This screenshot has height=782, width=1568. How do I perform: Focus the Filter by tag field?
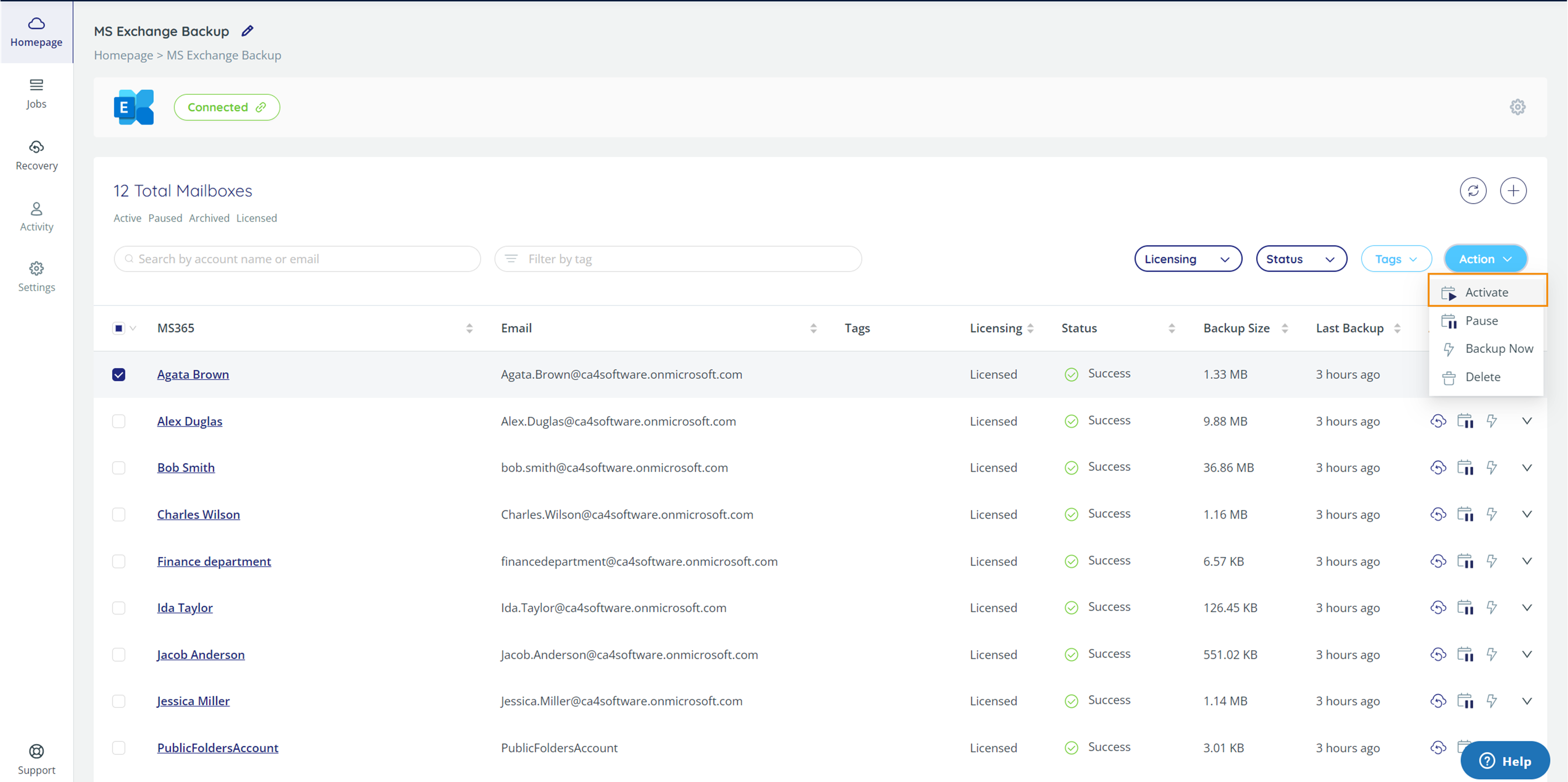(678, 259)
